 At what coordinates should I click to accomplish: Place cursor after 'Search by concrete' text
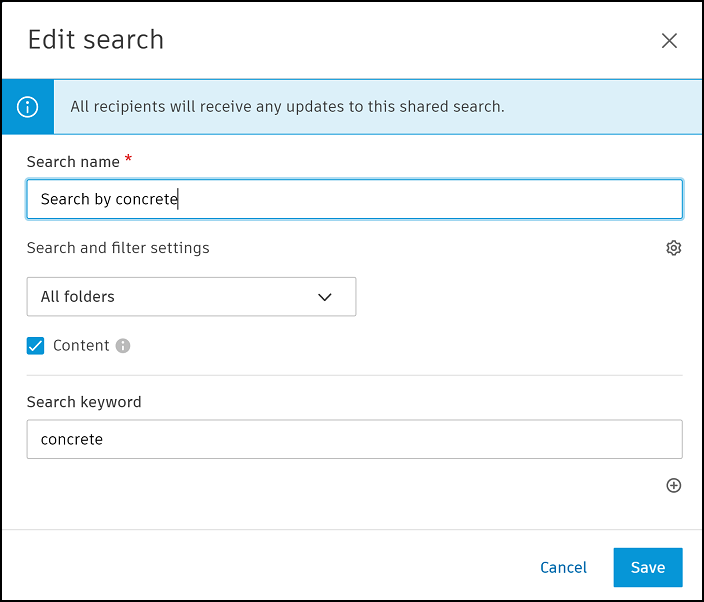(x=179, y=199)
